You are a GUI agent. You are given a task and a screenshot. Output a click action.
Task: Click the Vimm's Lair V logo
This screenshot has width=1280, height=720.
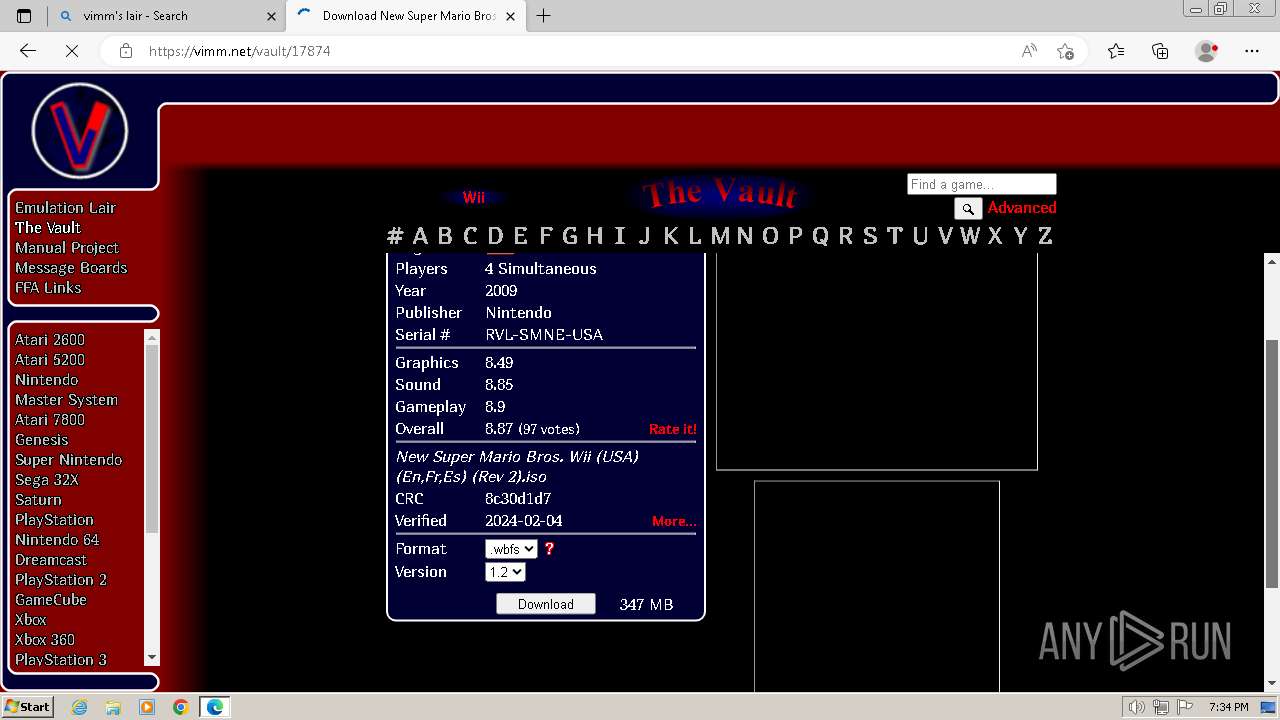point(80,131)
